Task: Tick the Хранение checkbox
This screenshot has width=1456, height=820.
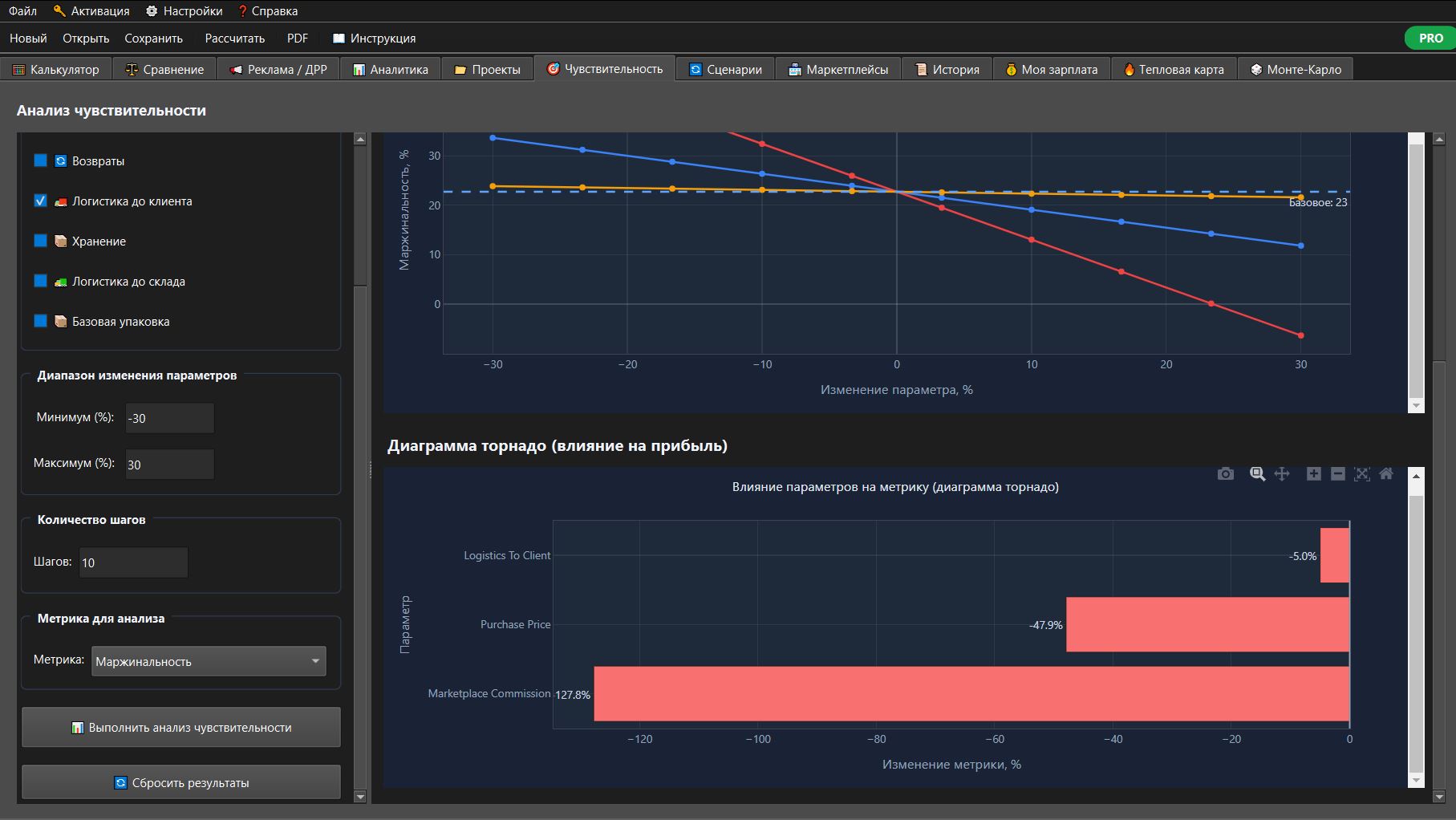Action: click(x=40, y=241)
